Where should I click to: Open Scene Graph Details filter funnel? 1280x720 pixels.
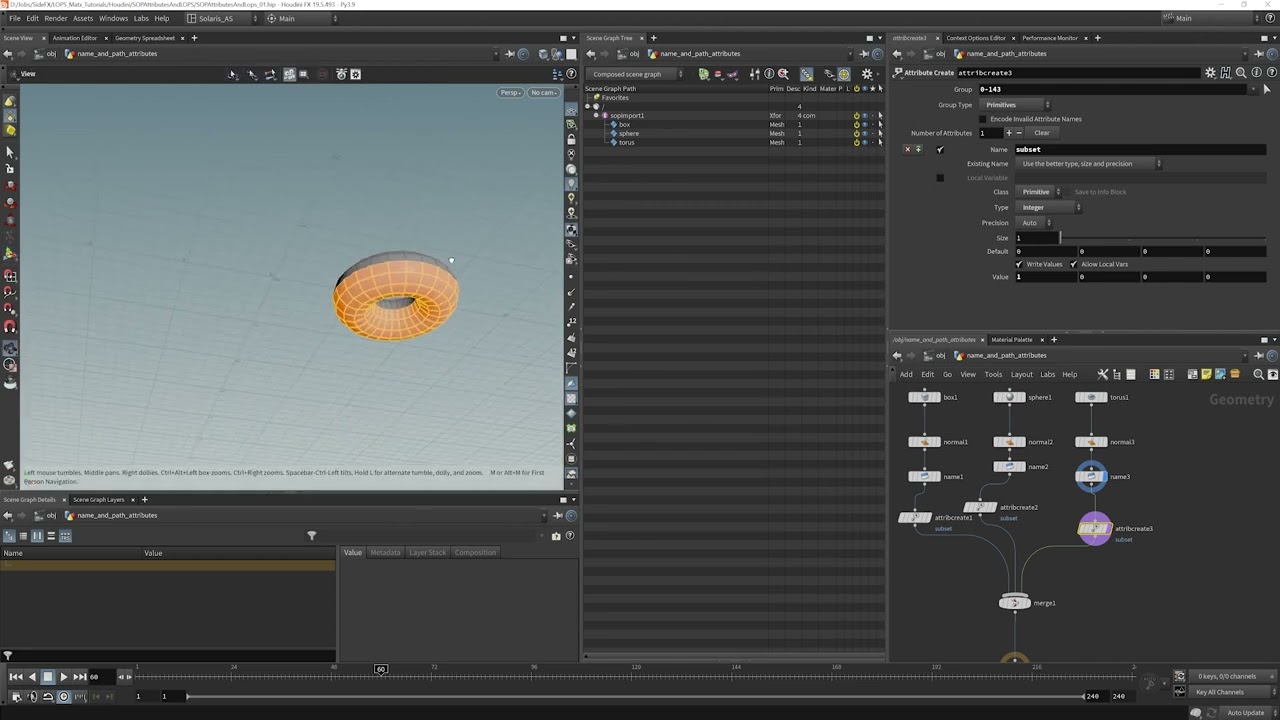click(312, 536)
